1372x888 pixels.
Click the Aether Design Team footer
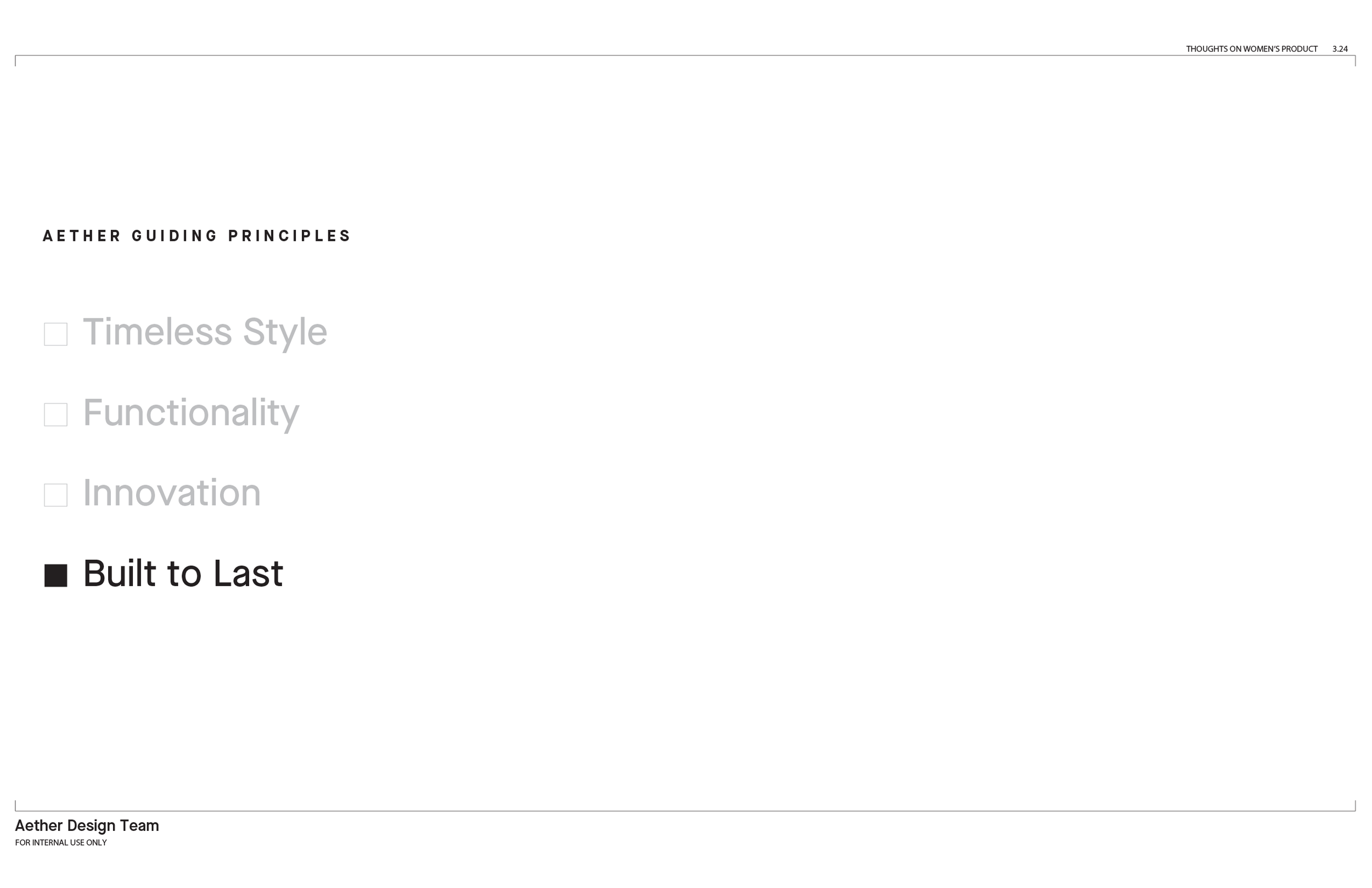click(x=87, y=826)
